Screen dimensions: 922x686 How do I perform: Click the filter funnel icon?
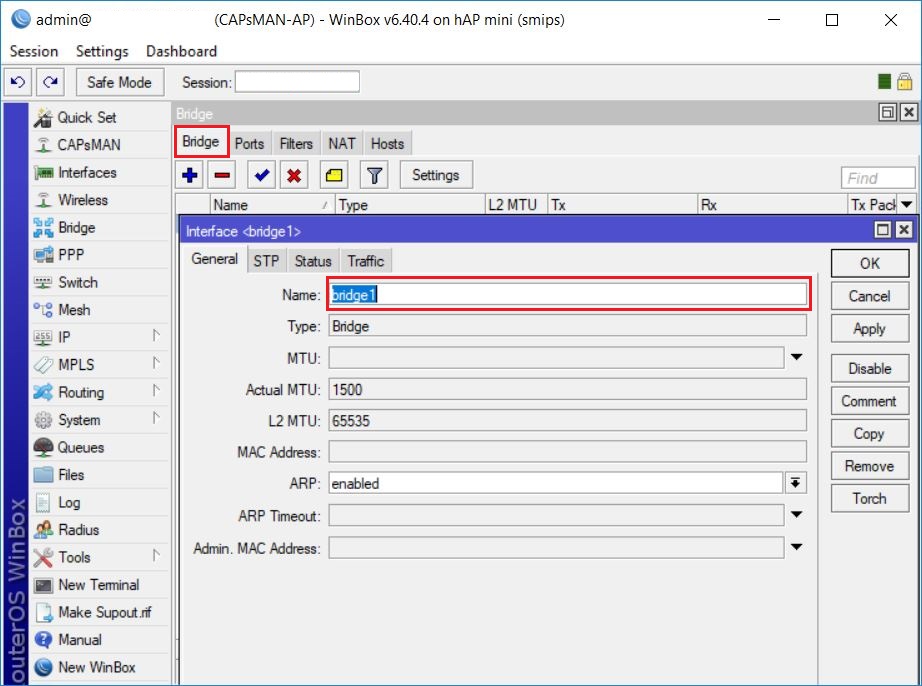374,175
